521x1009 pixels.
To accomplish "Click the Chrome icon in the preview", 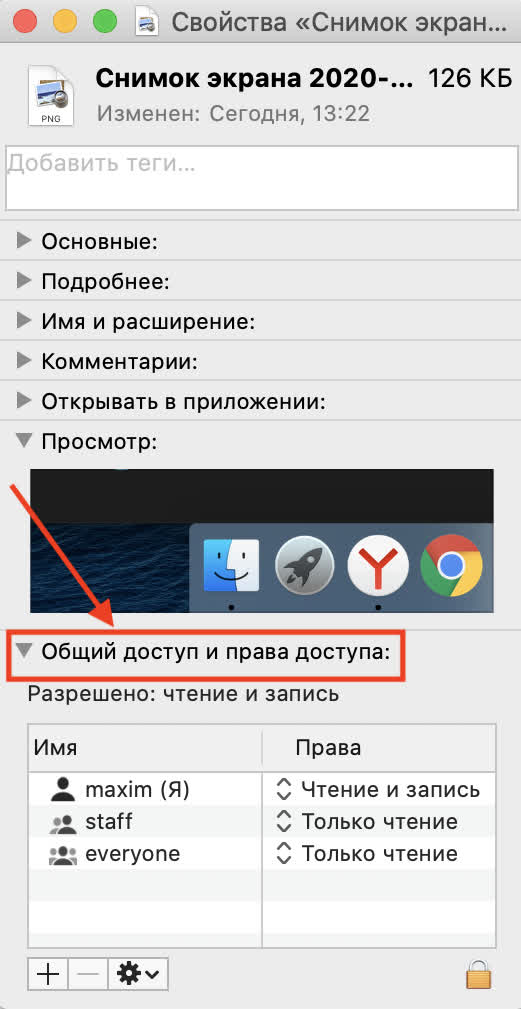I will pyautogui.click(x=452, y=566).
